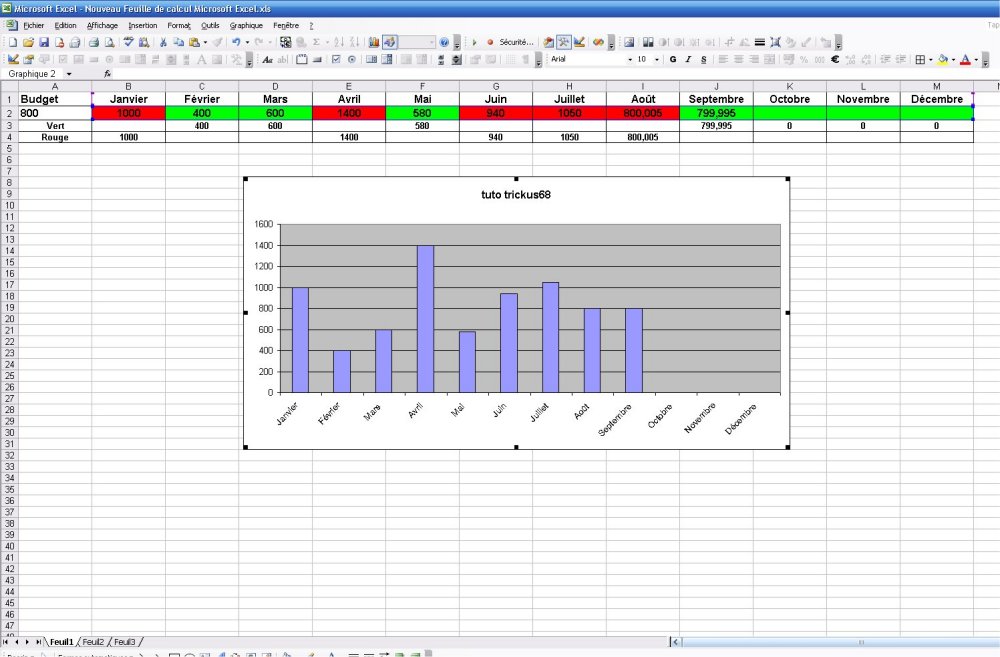Toggle Bold formatting button

[x=673, y=60]
